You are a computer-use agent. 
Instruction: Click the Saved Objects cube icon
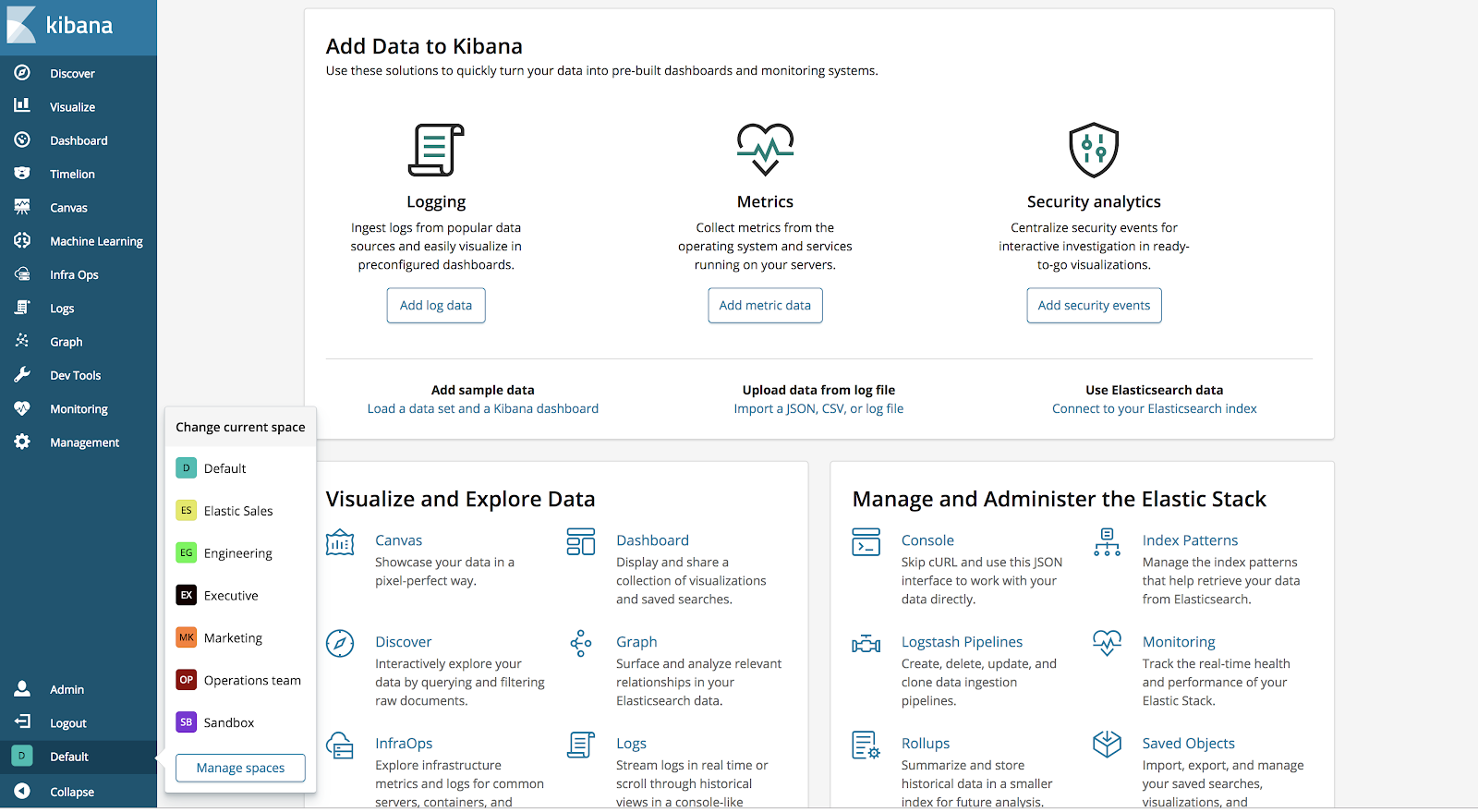coord(1107,744)
